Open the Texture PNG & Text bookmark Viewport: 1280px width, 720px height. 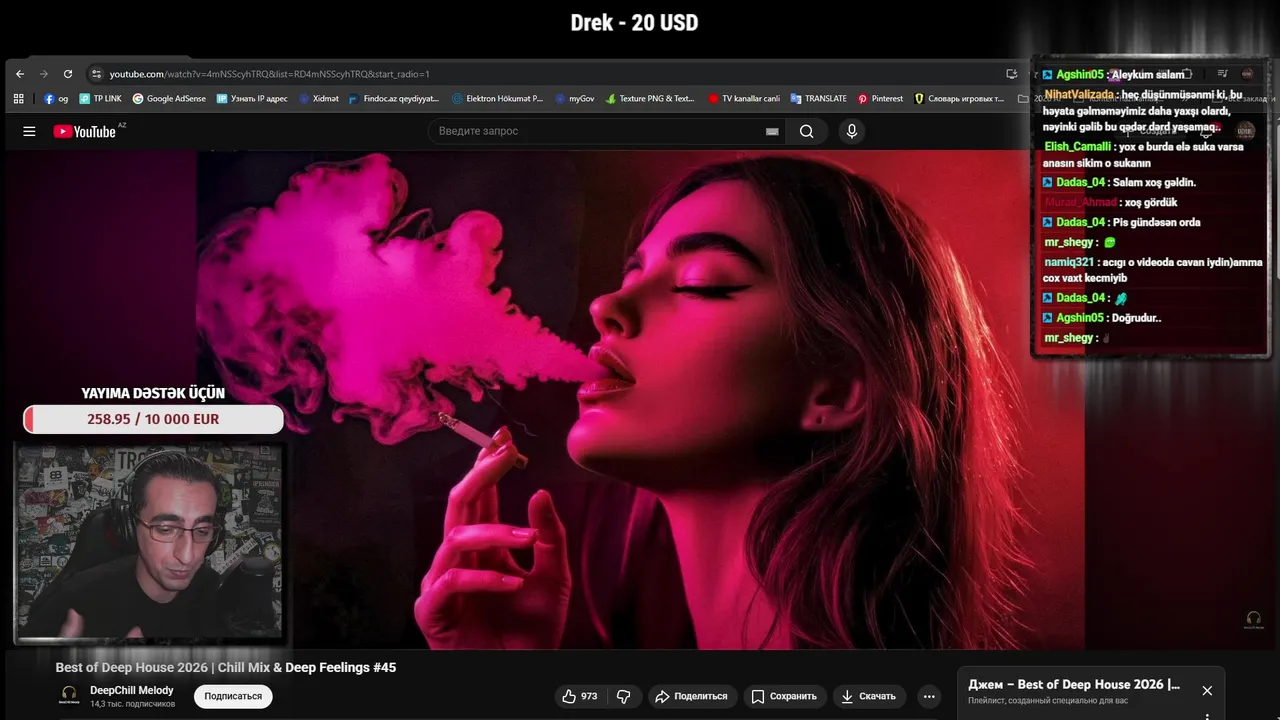(x=650, y=99)
